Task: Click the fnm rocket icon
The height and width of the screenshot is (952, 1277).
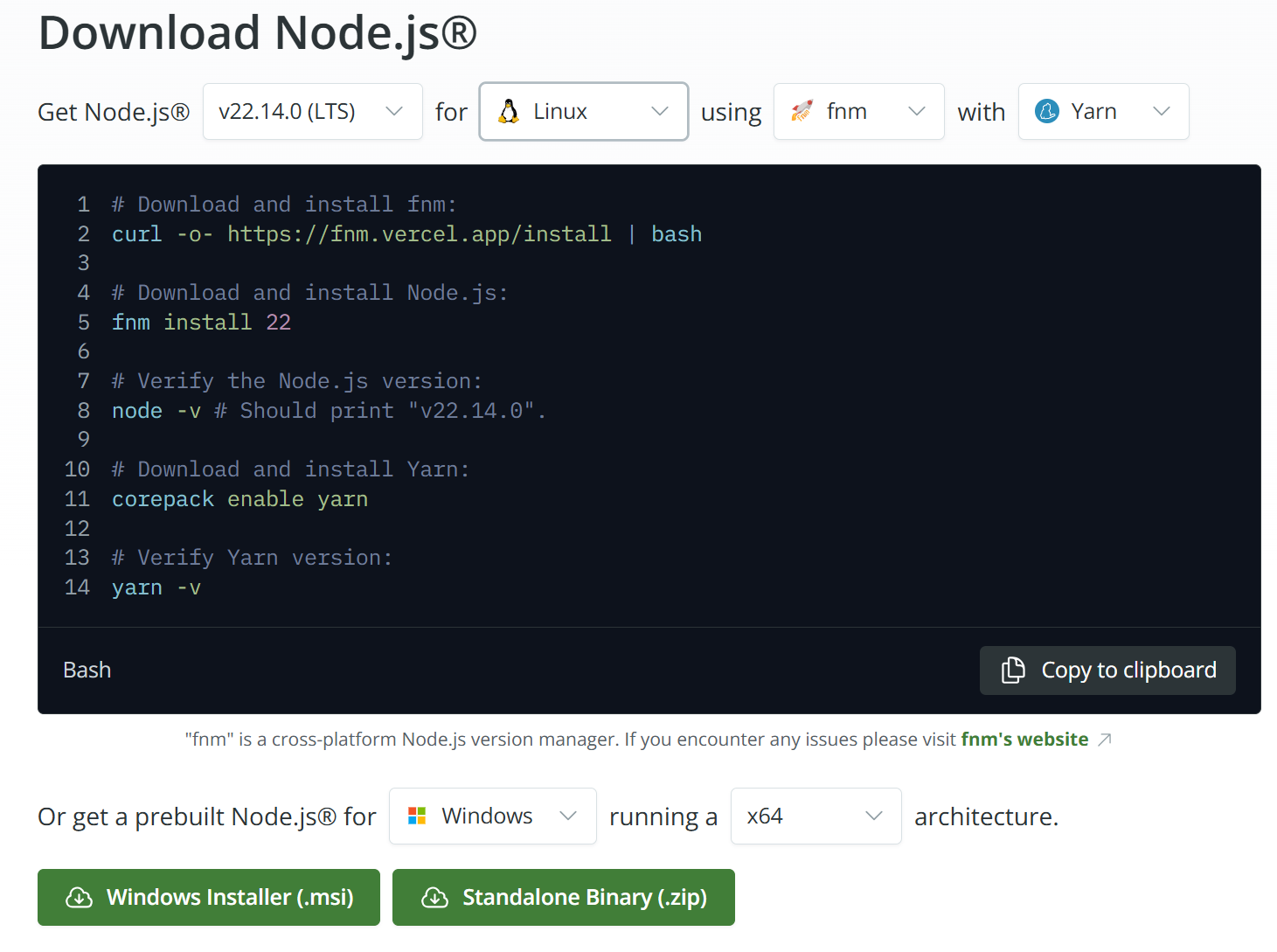Action: coord(802,111)
